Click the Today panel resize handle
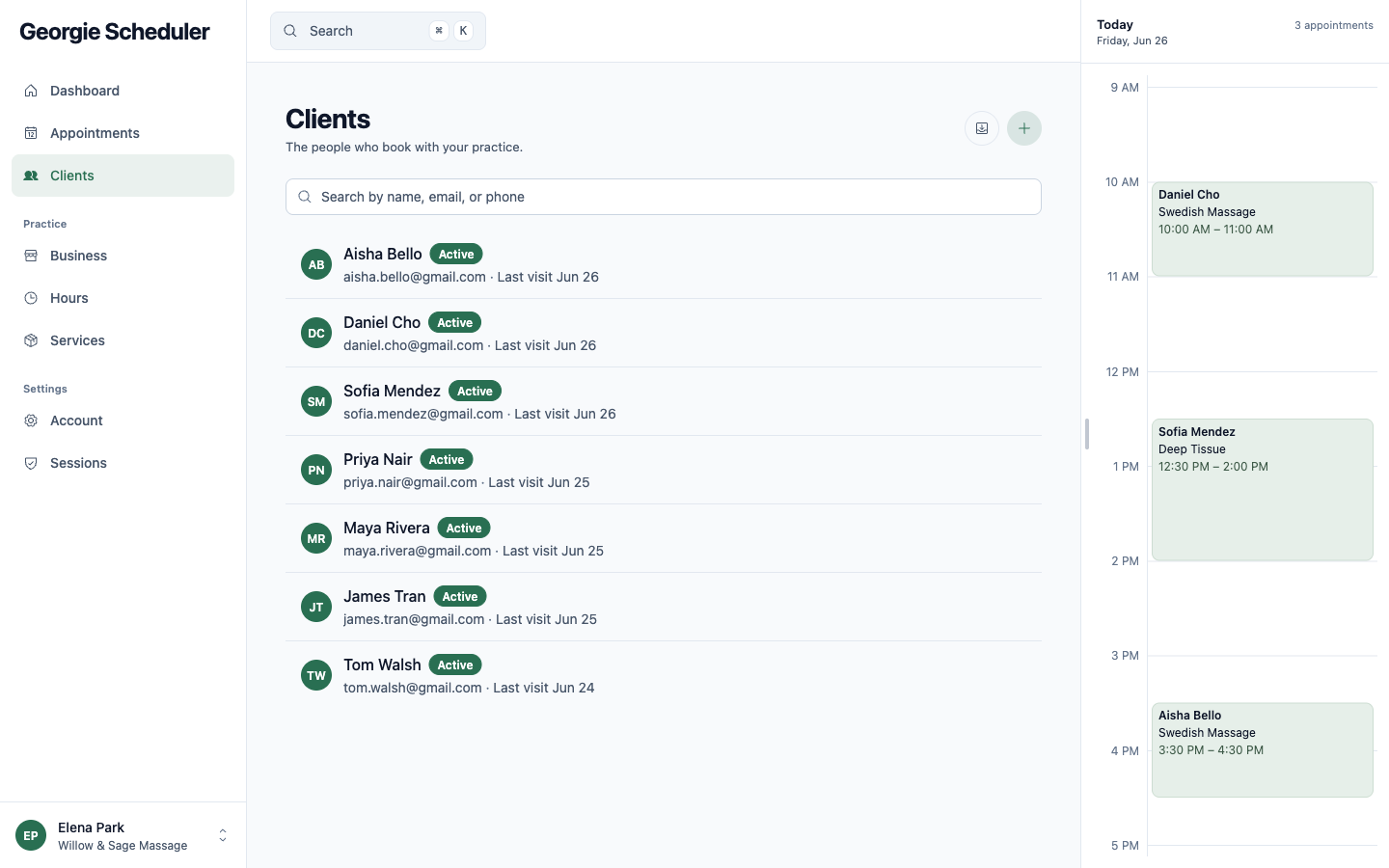 [1087, 434]
